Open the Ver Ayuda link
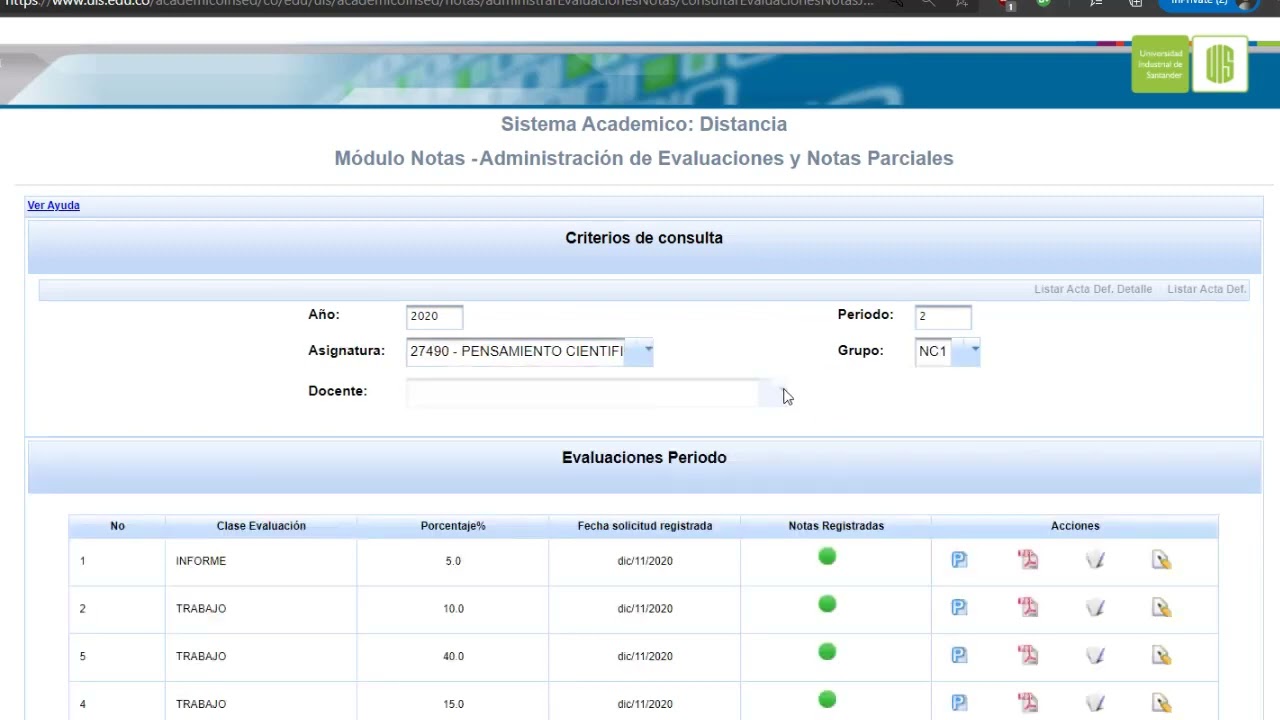The width and height of the screenshot is (1280, 720). point(53,205)
